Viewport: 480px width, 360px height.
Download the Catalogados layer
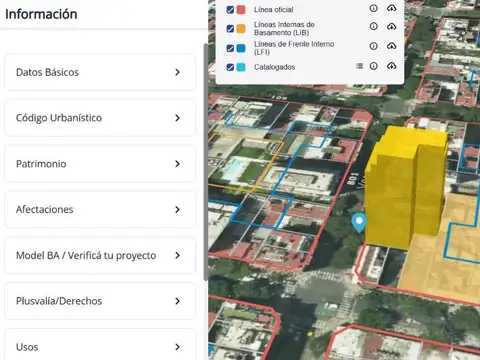391,66
